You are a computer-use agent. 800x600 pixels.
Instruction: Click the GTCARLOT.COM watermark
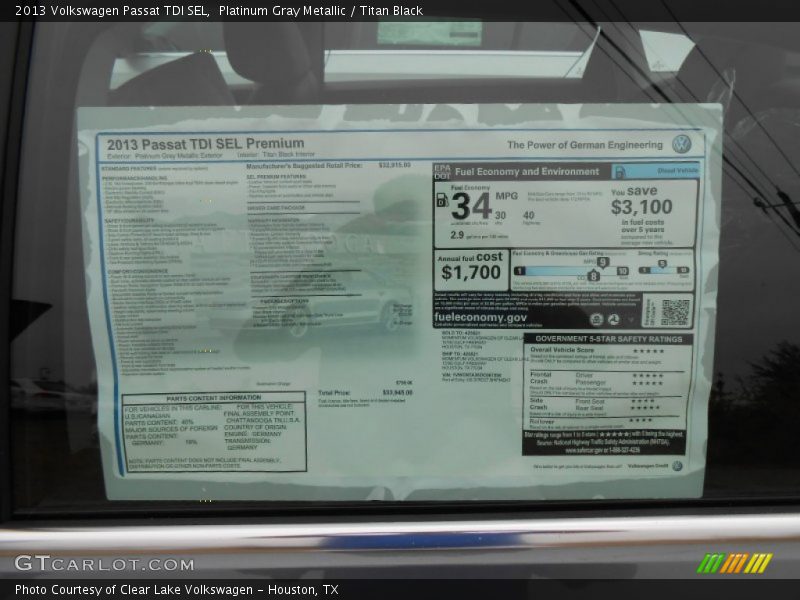(104, 564)
